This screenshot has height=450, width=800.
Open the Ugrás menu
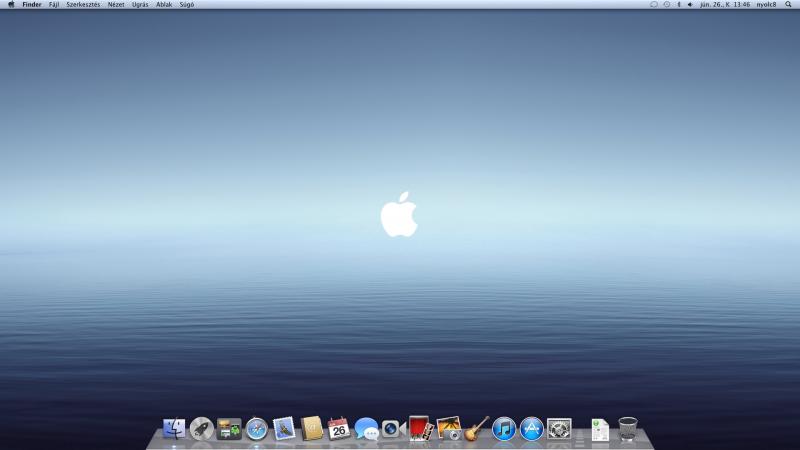click(140, 5)
